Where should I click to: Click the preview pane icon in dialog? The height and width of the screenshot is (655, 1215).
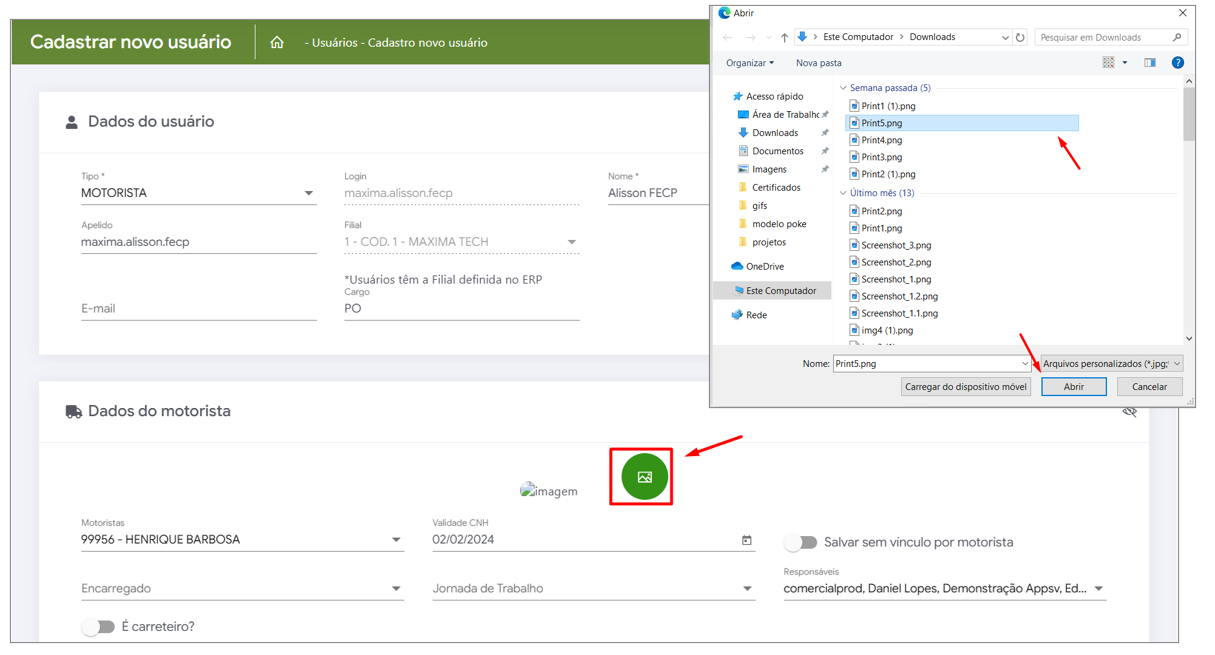pyautogui.click(x=1150, y=63)
